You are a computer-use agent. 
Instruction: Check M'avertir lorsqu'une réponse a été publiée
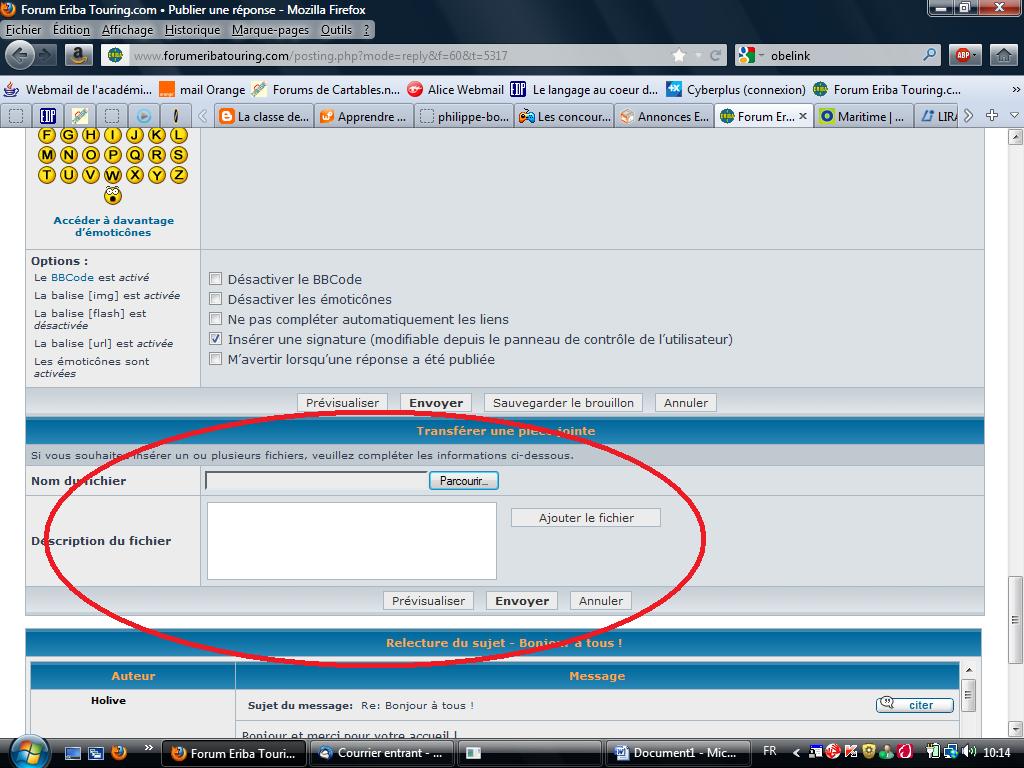[215, 360]
